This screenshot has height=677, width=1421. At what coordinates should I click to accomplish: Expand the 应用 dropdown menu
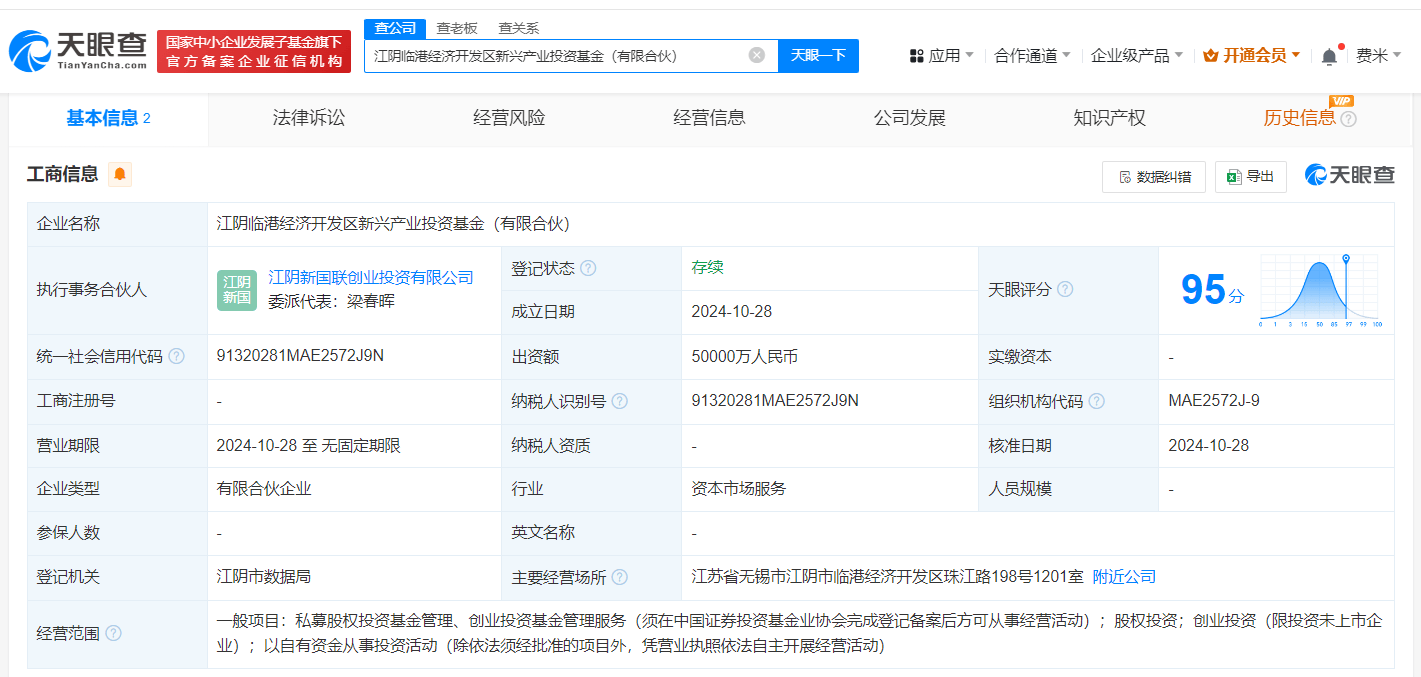coord(942,56)
